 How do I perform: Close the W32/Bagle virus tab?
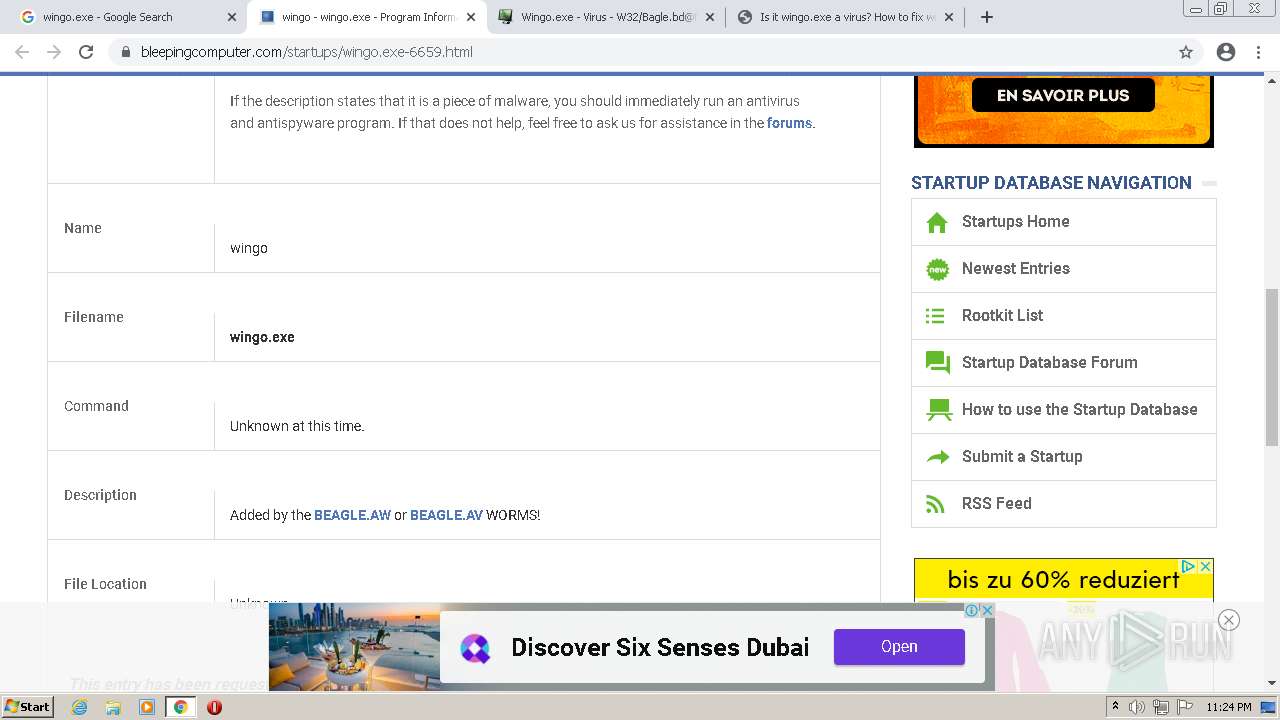coord(710,17)
